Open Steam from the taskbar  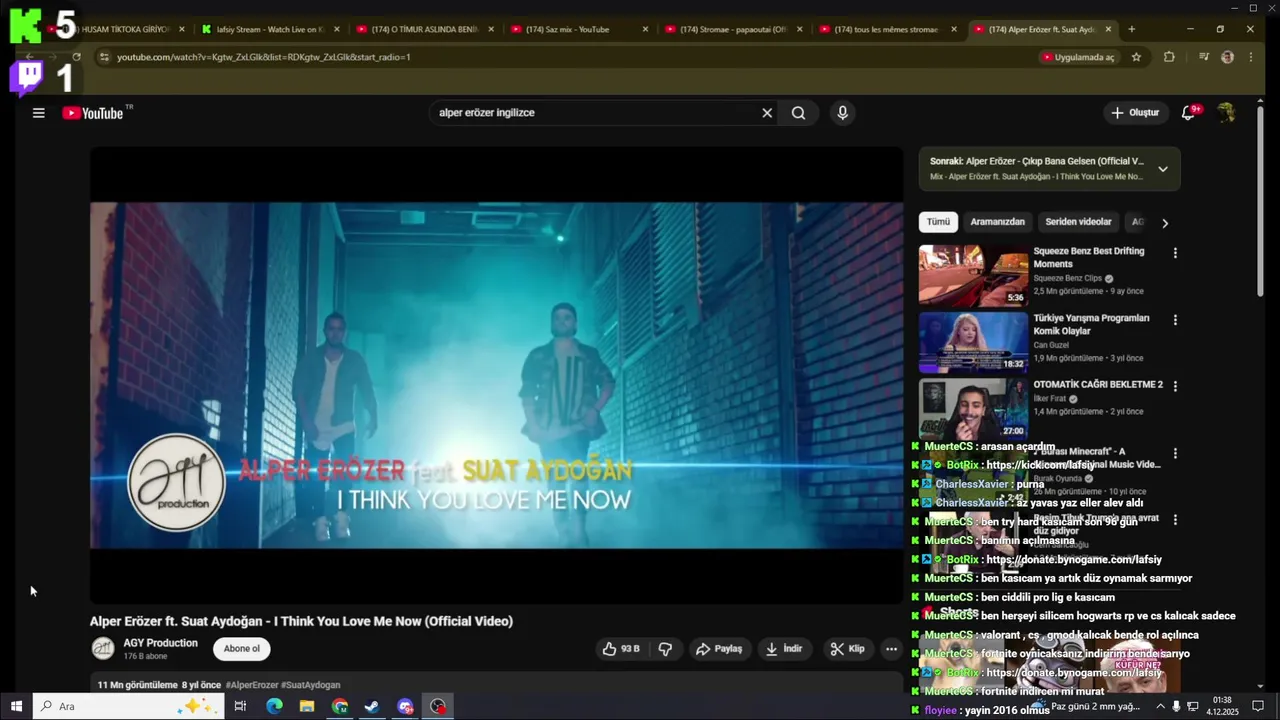coord(372,706)
